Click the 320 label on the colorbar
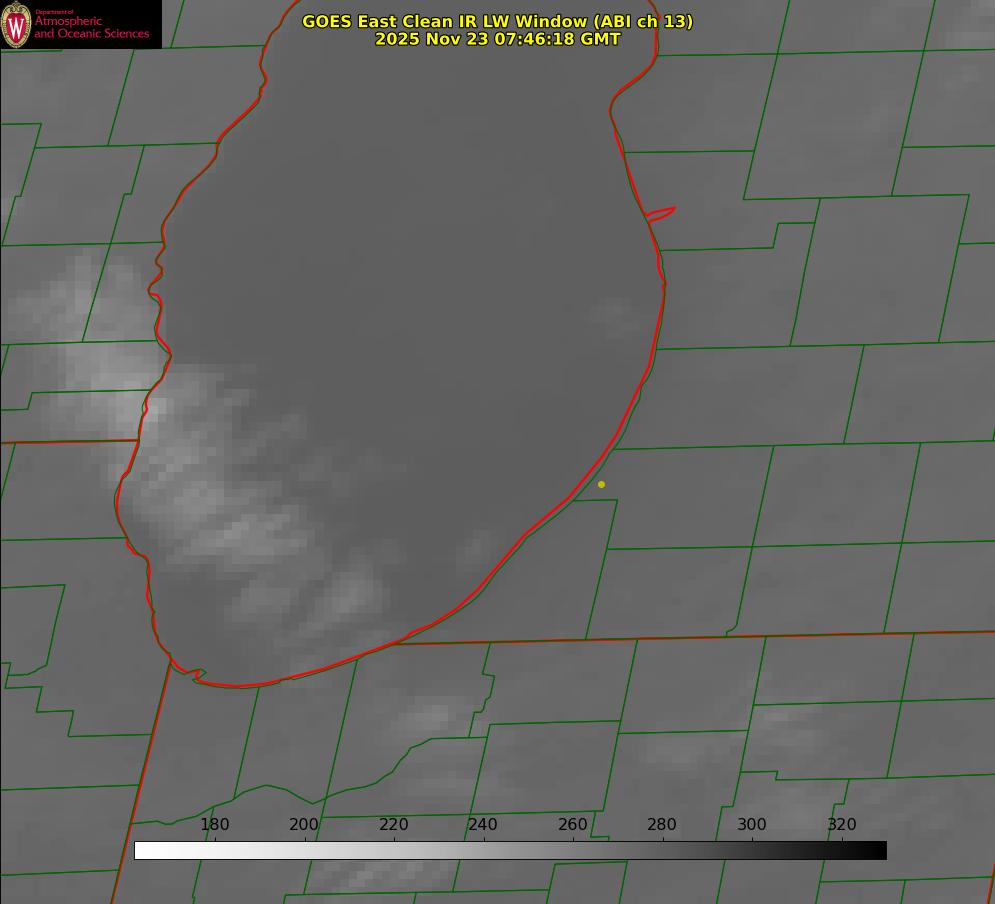Image resolution: width=995 pixels, height=904 pixels. pyautogui.click(x=841, y=825)
